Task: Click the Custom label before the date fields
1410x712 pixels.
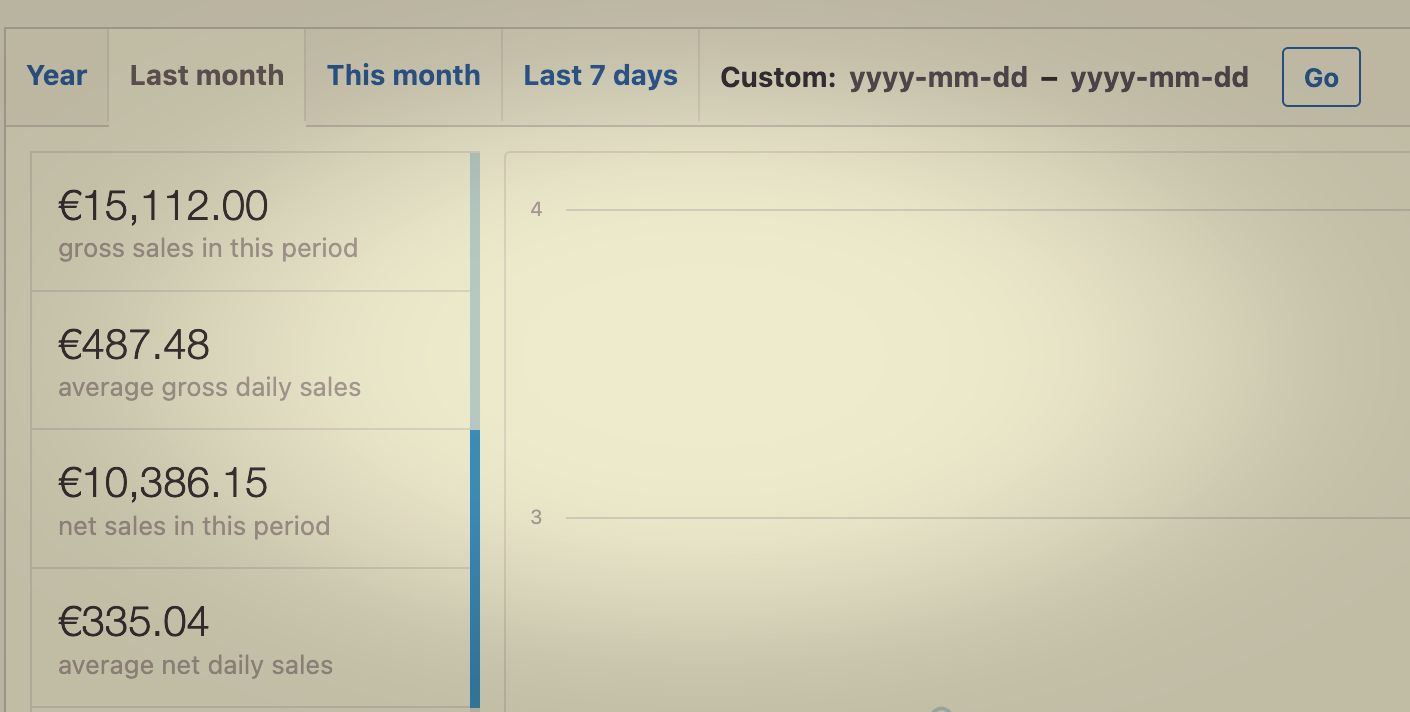Action: [x=777, y=77]
